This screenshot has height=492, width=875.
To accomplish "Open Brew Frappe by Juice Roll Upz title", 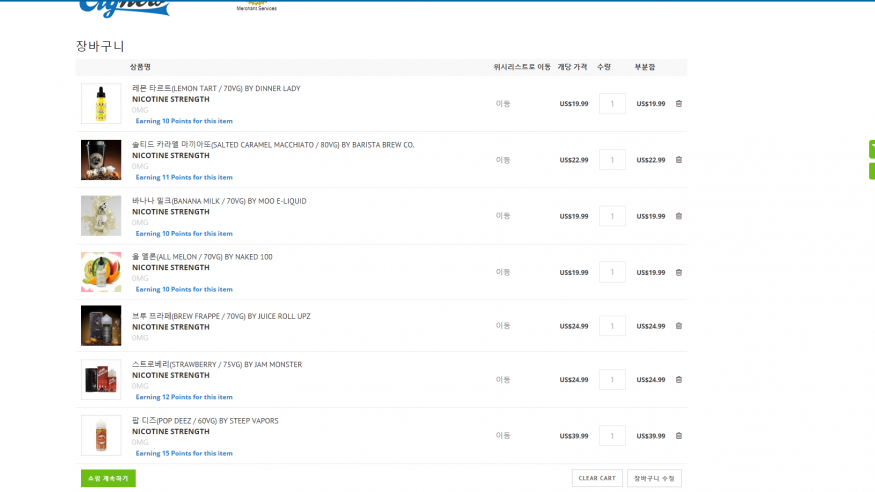I will tap(221, 316).
